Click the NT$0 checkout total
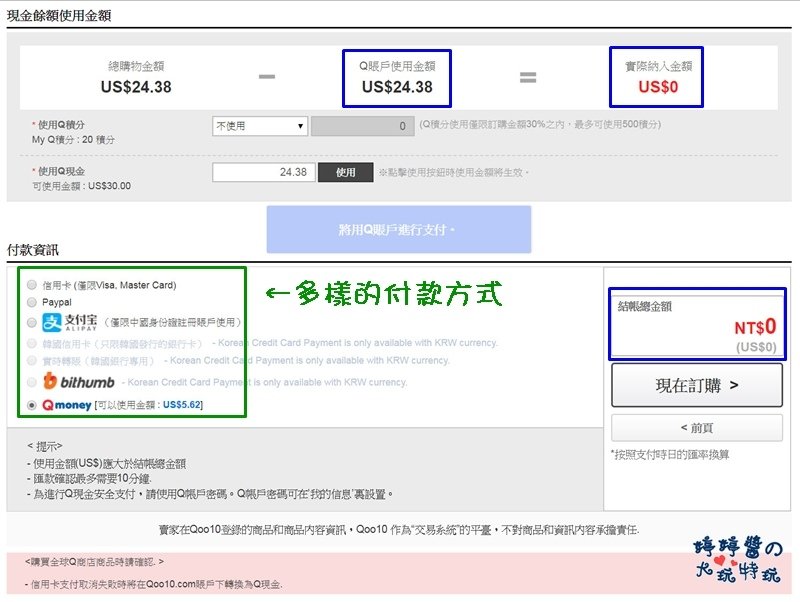The image size is (800, 602). point(755,327)
